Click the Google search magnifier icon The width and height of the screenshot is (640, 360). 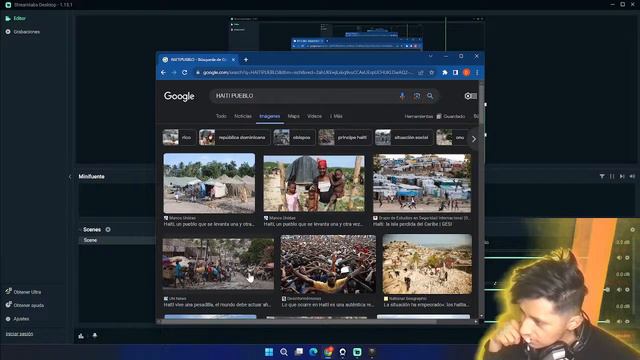click(x=430, y=96)
